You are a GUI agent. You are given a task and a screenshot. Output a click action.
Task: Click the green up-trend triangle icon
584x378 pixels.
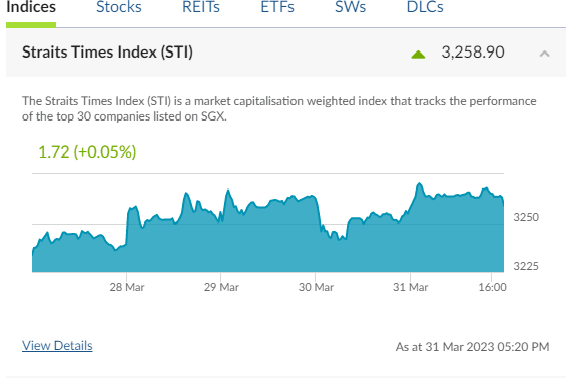418,55
